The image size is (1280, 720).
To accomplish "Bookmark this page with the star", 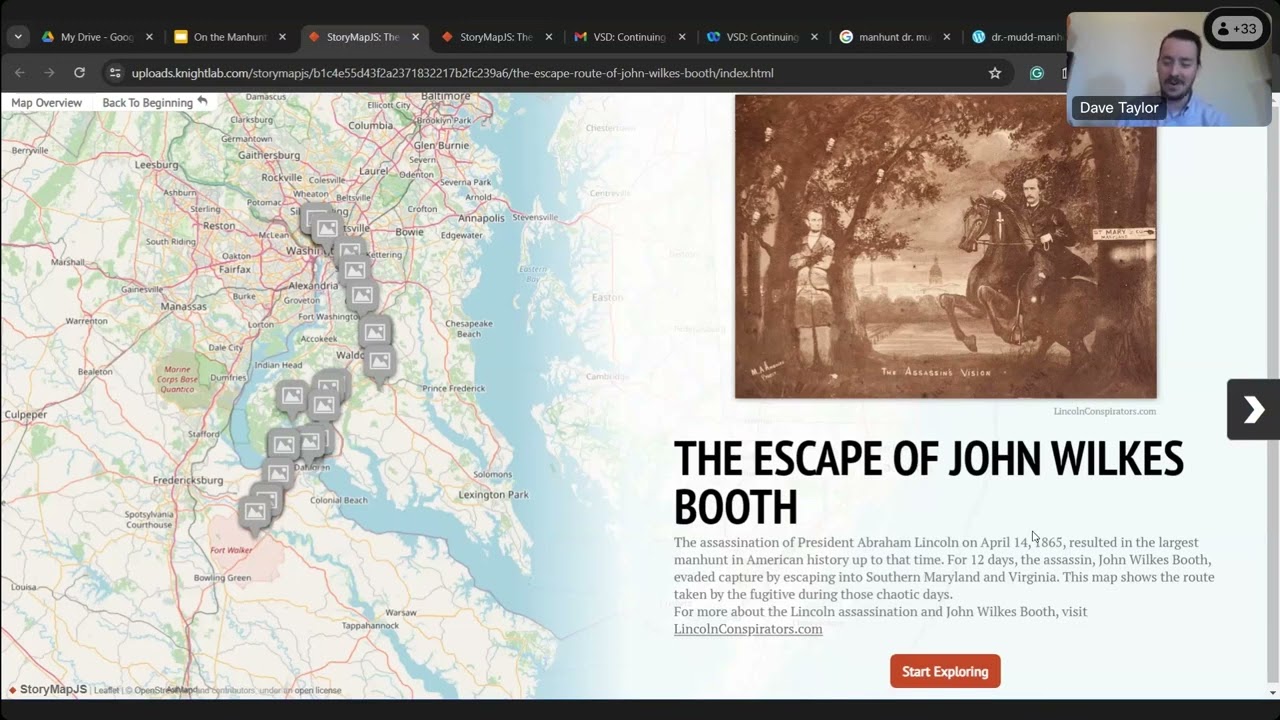I will 995,73.
